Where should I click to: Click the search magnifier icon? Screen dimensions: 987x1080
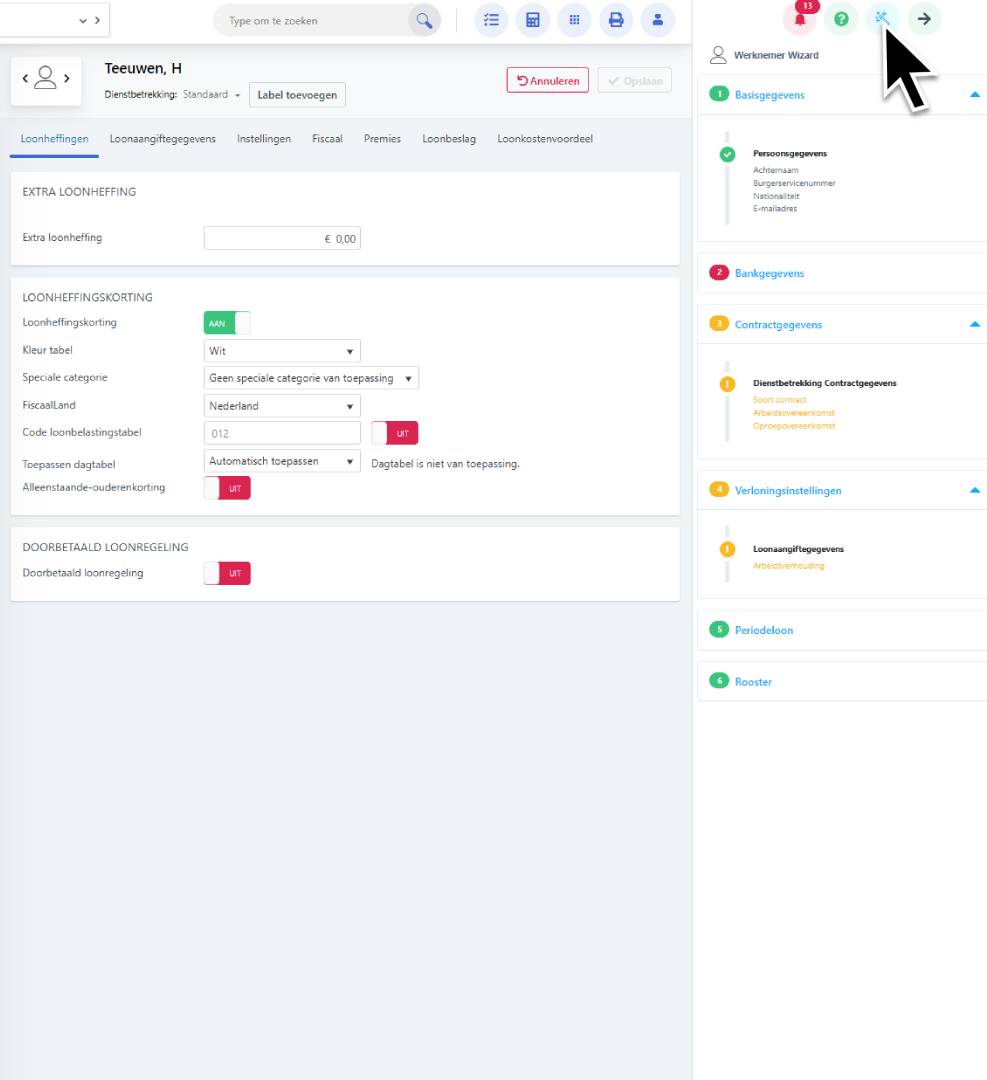pyautogui.click(x=424, y=20)
